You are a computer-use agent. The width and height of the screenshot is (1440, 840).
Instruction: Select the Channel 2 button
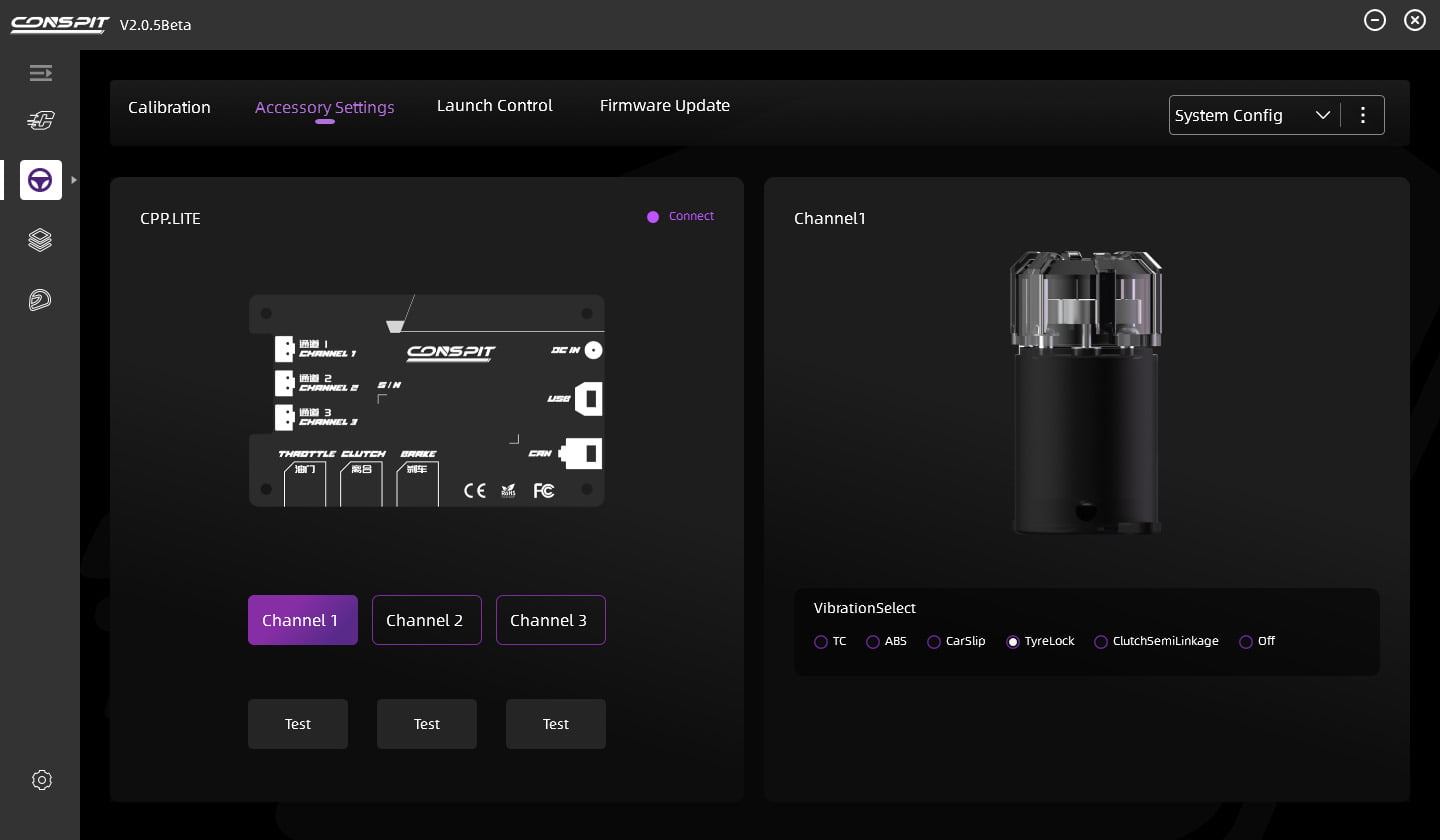[426, 620]
